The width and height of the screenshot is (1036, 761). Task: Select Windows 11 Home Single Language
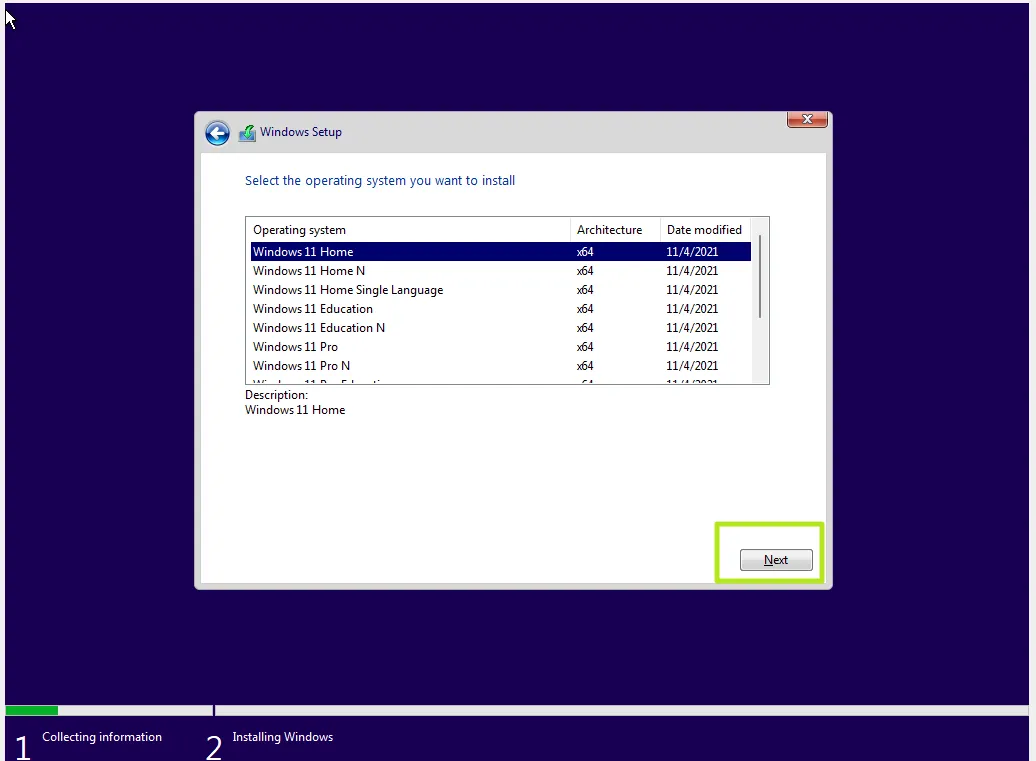click(x=348, y=289)
